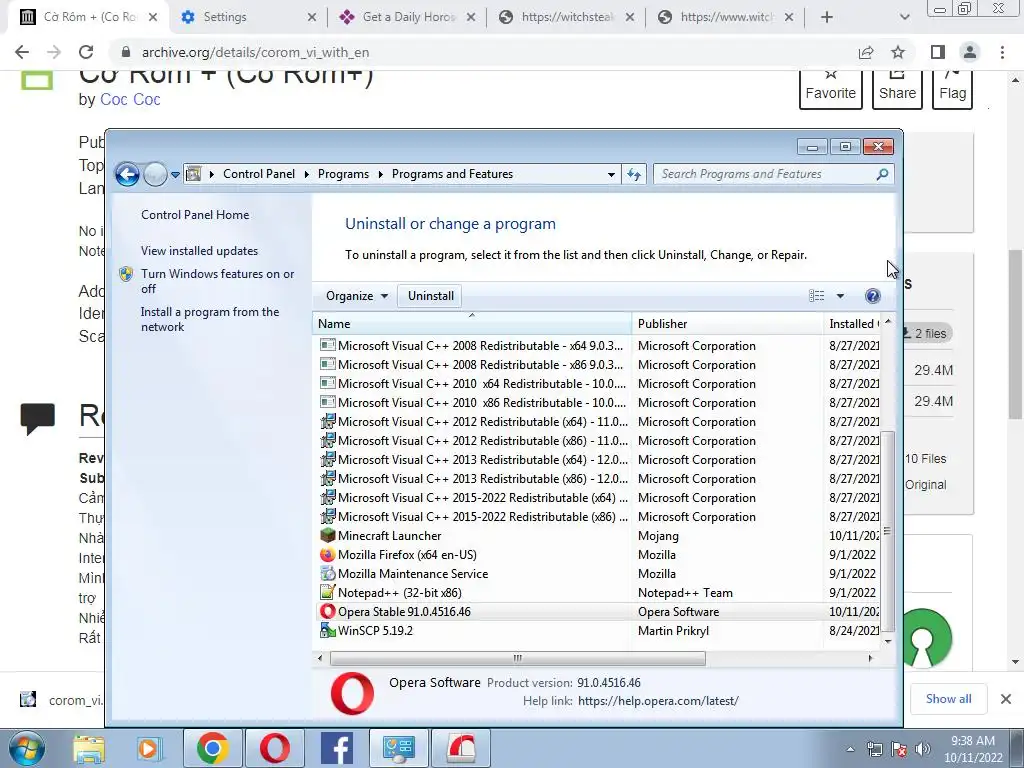Open recent locations dropdown beside navigation arrows
This screenshot has width=1024, height=768.
point(175,175)
